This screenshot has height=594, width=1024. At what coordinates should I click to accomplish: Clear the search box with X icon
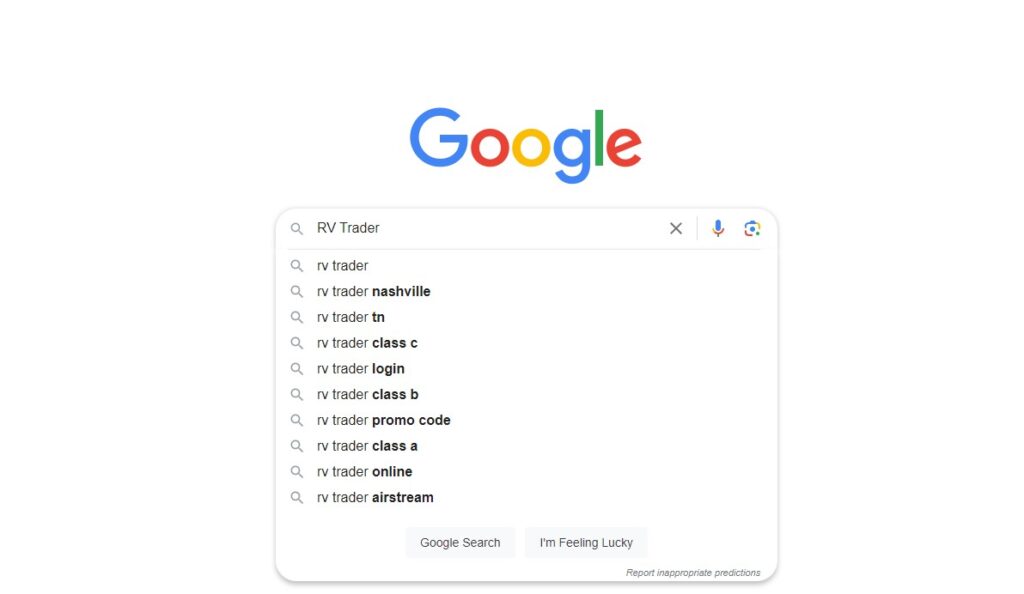[x=676, y=228]
